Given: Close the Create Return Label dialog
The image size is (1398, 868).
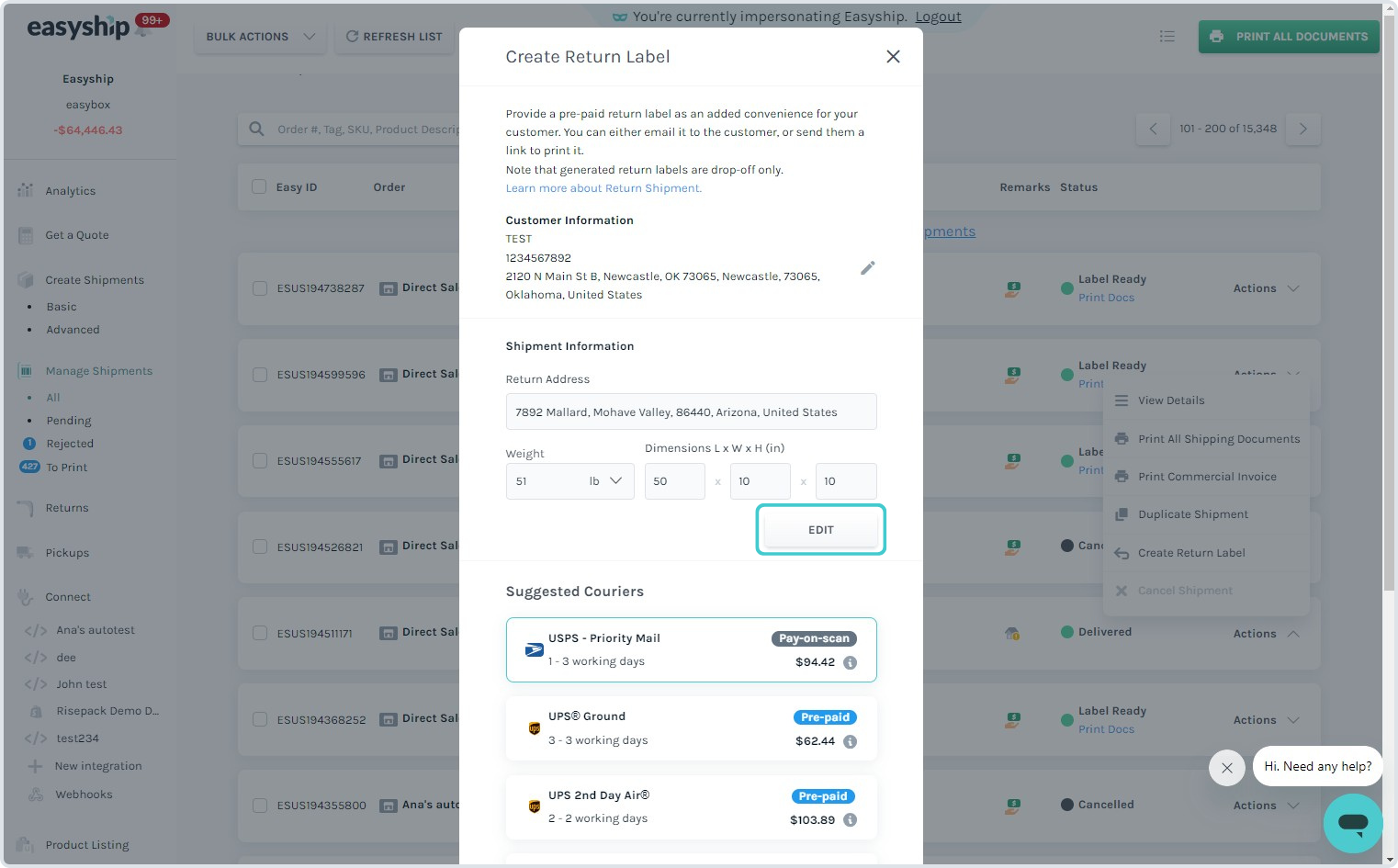Looking at the screenshot, I should (893, 57).
